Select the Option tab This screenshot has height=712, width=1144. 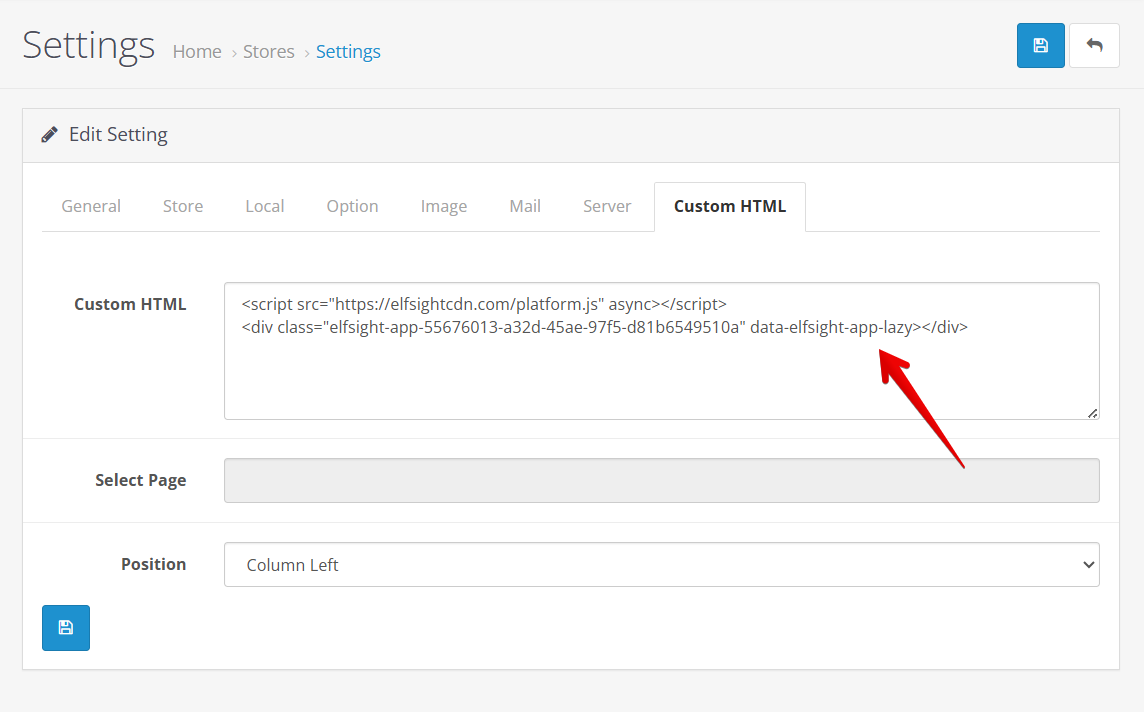click(x=352, y=206)
